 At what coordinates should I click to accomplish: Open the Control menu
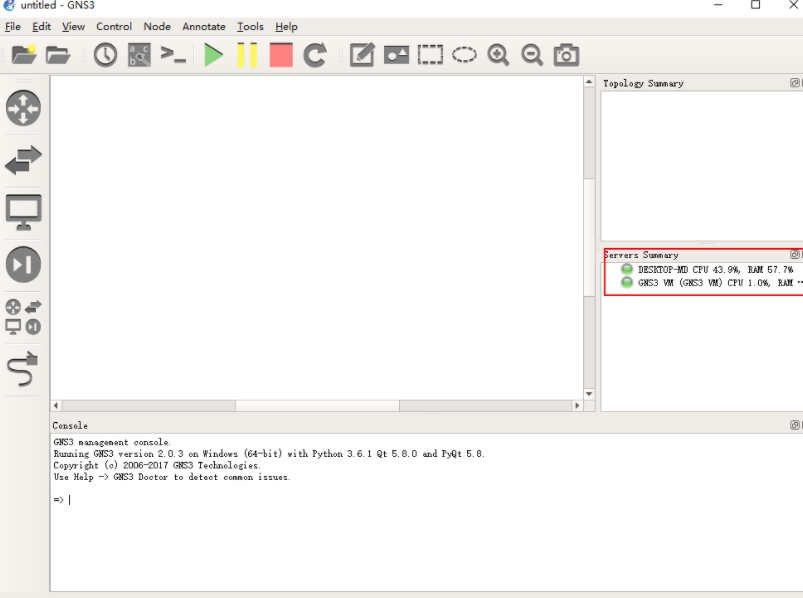[113, 27]
